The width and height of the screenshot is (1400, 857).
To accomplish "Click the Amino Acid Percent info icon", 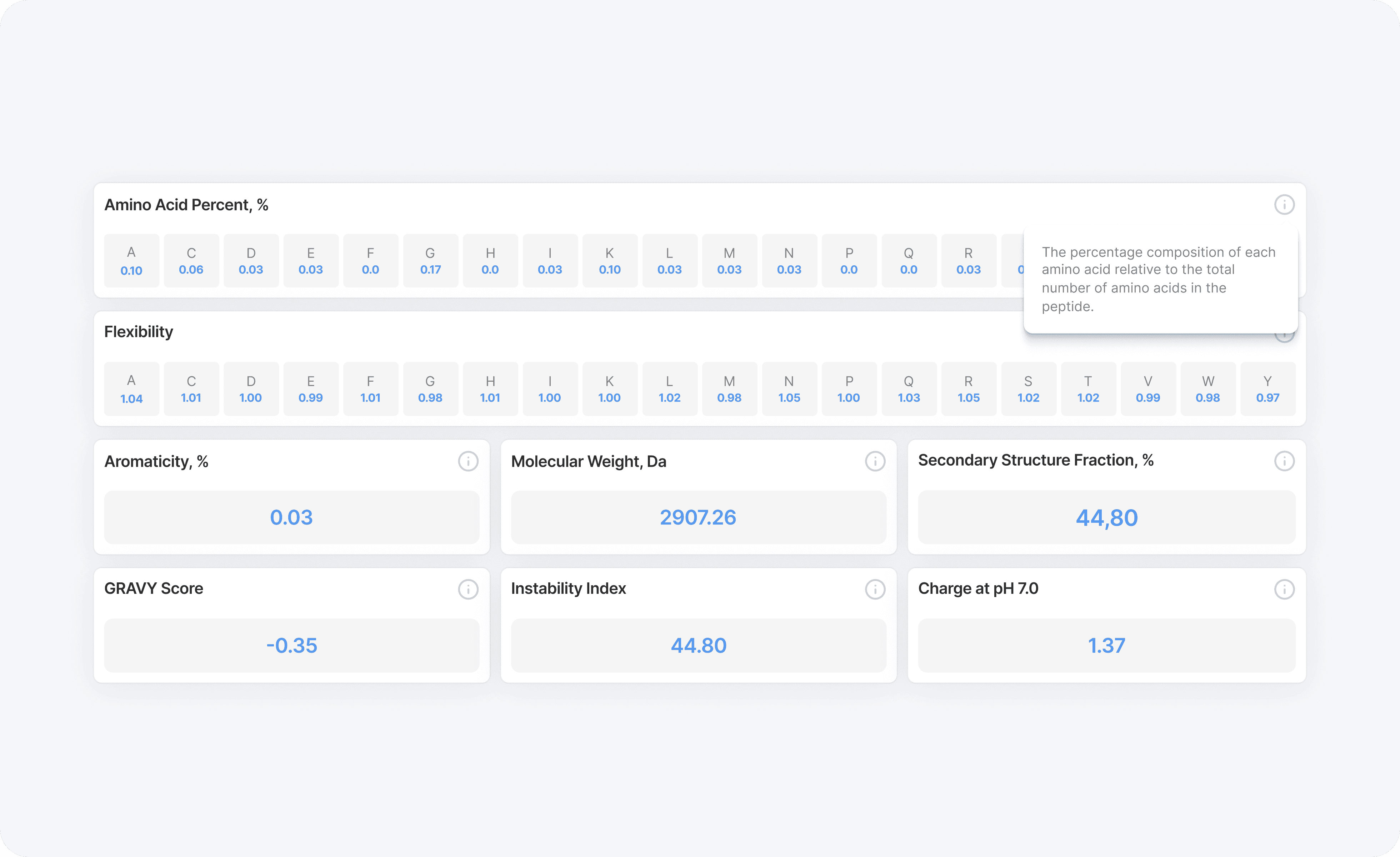I will [1284, 205].
